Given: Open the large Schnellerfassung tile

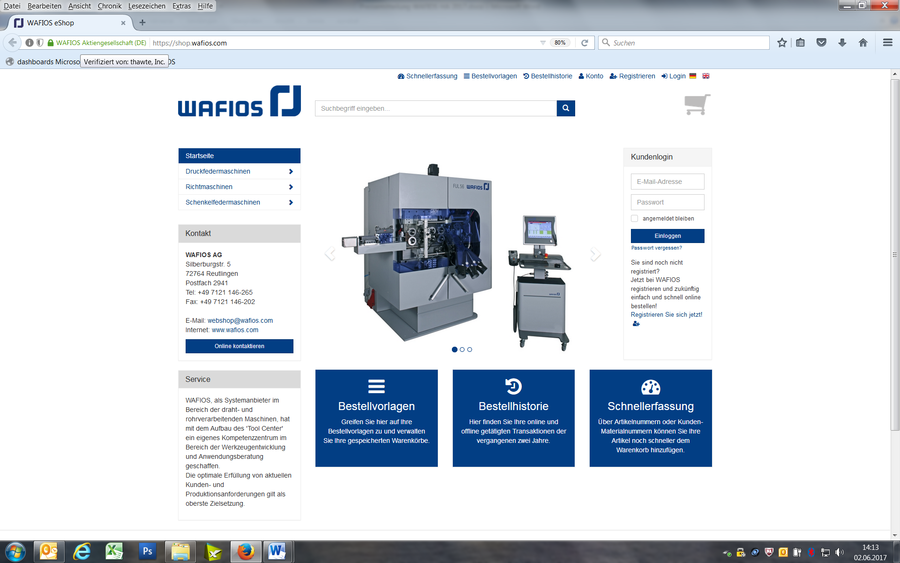Looking at the screenshot, I should point(650,418).
